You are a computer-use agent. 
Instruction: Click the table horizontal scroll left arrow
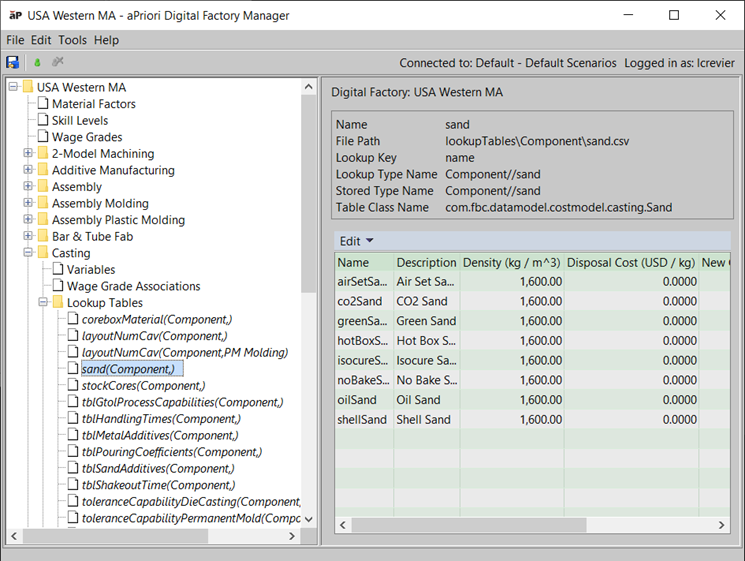click(343, 525)
